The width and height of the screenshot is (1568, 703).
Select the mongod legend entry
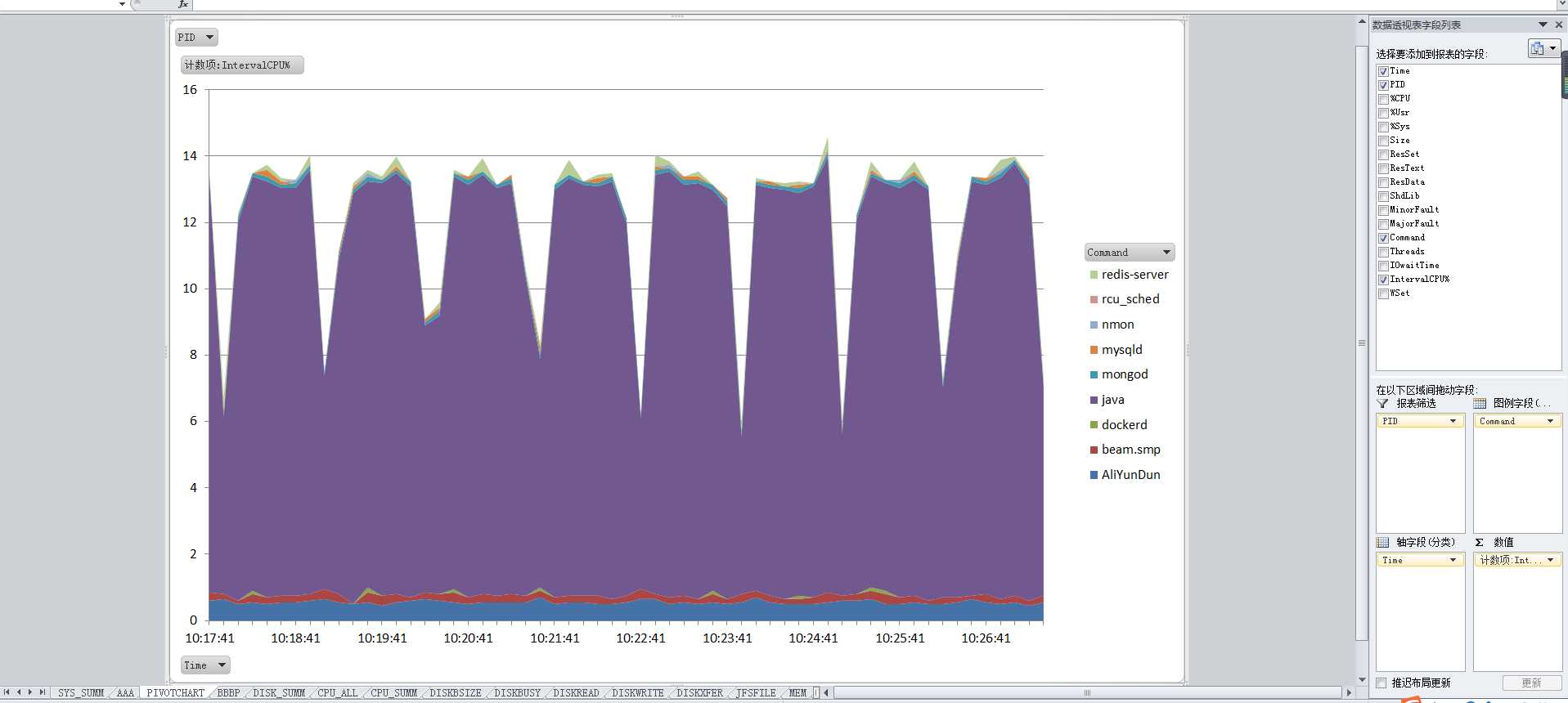pos(1125,374)
